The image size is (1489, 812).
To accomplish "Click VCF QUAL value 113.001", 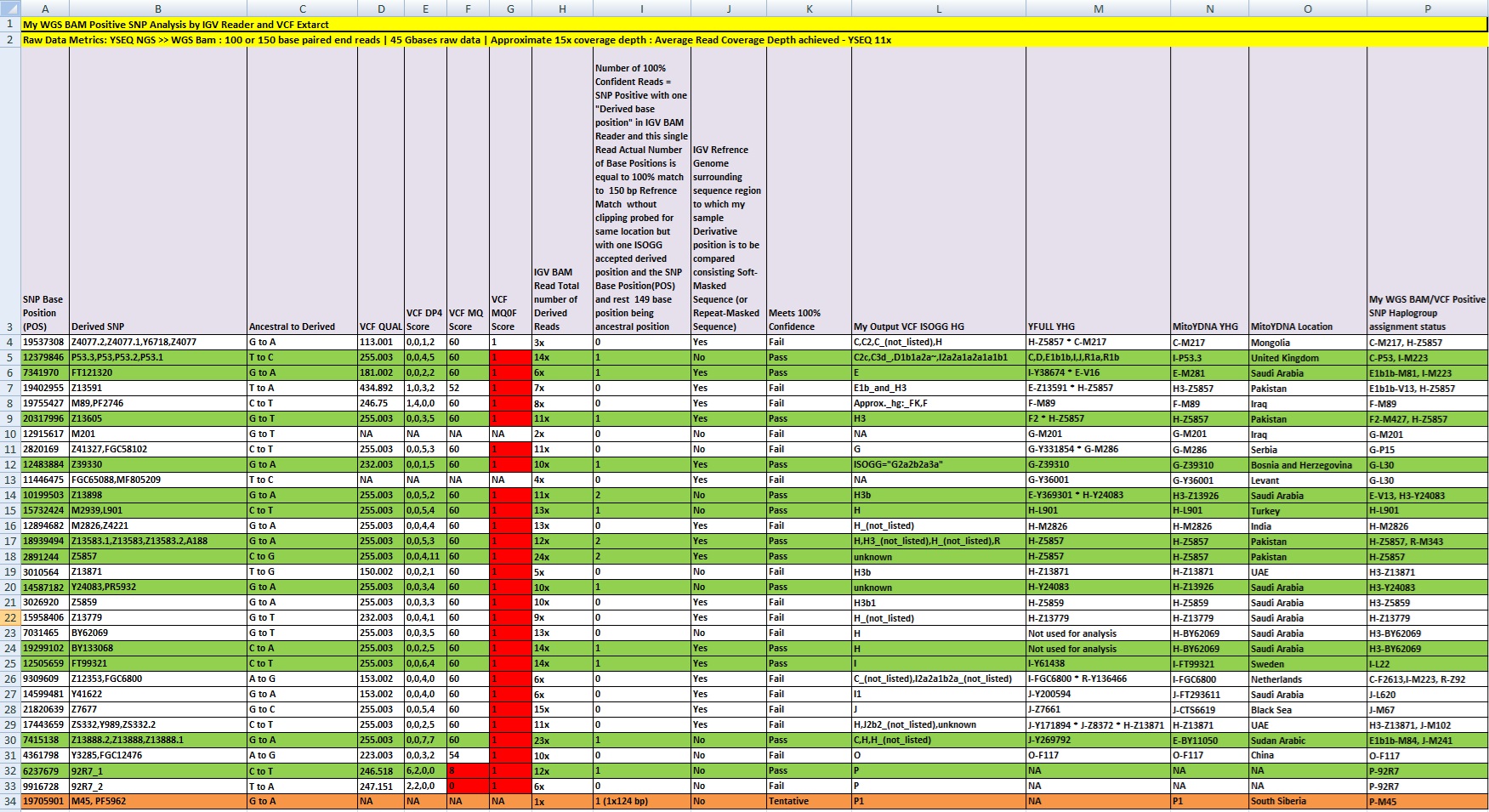I will pos(381,342).
